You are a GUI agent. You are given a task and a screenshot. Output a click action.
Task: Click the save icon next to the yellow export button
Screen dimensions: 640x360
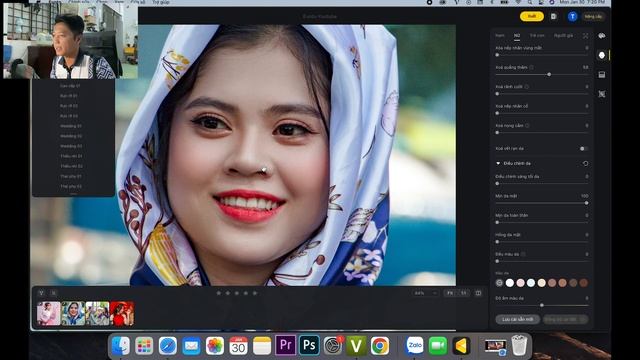pyautogui.click(x=553, y=16)
